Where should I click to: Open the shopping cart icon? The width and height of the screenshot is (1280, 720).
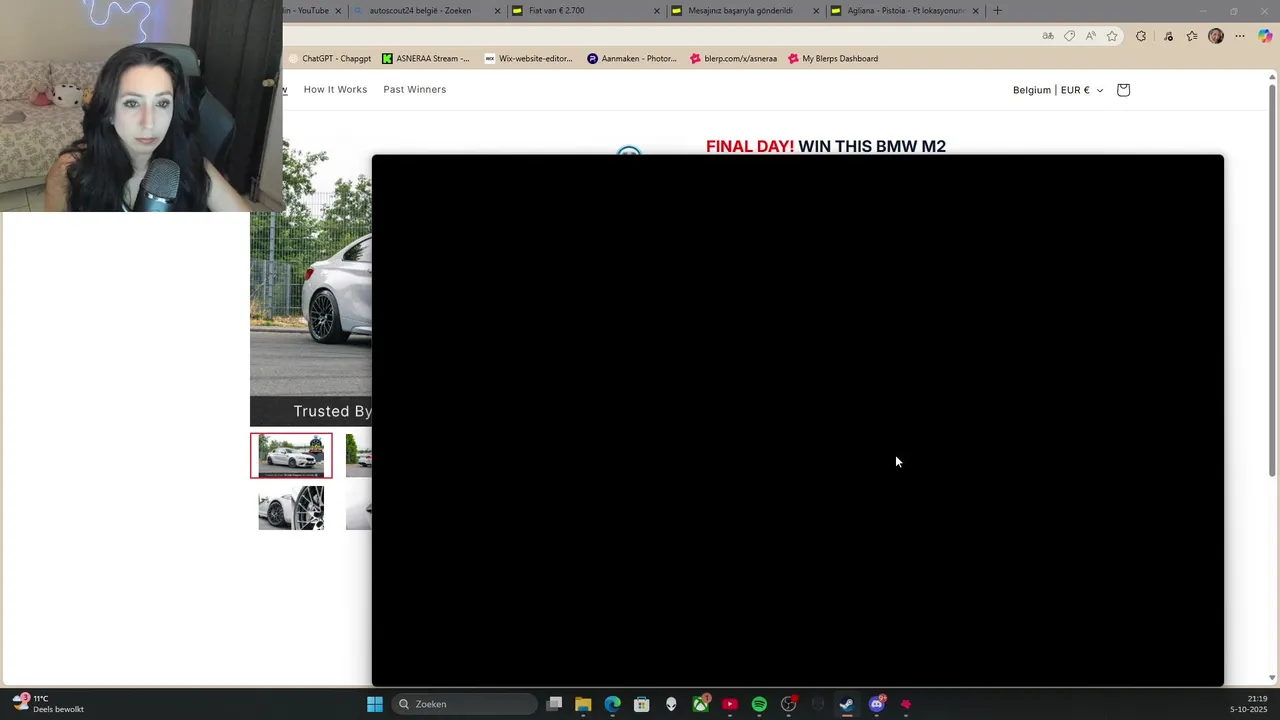coord(1123,90)
